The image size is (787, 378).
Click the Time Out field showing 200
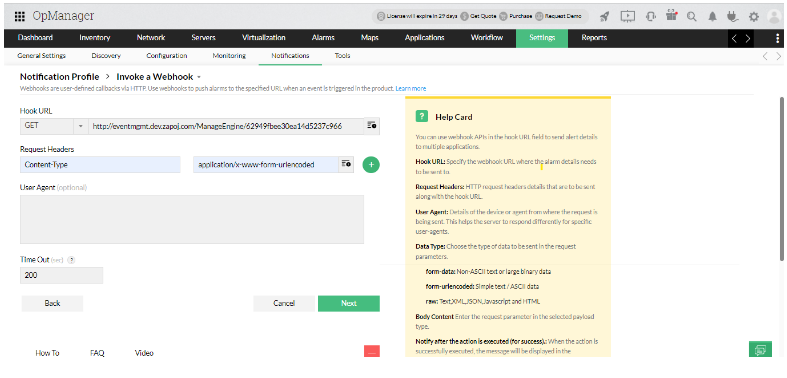pyautogui.click(x=61, y=275)
